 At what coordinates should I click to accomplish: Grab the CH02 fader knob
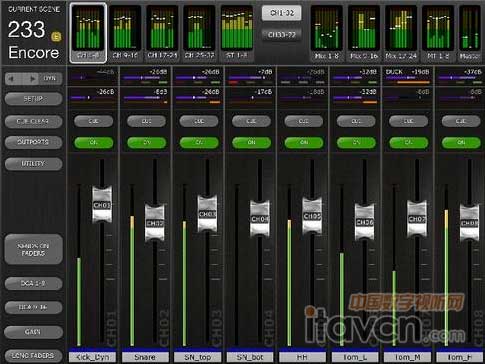click(155, 223)
